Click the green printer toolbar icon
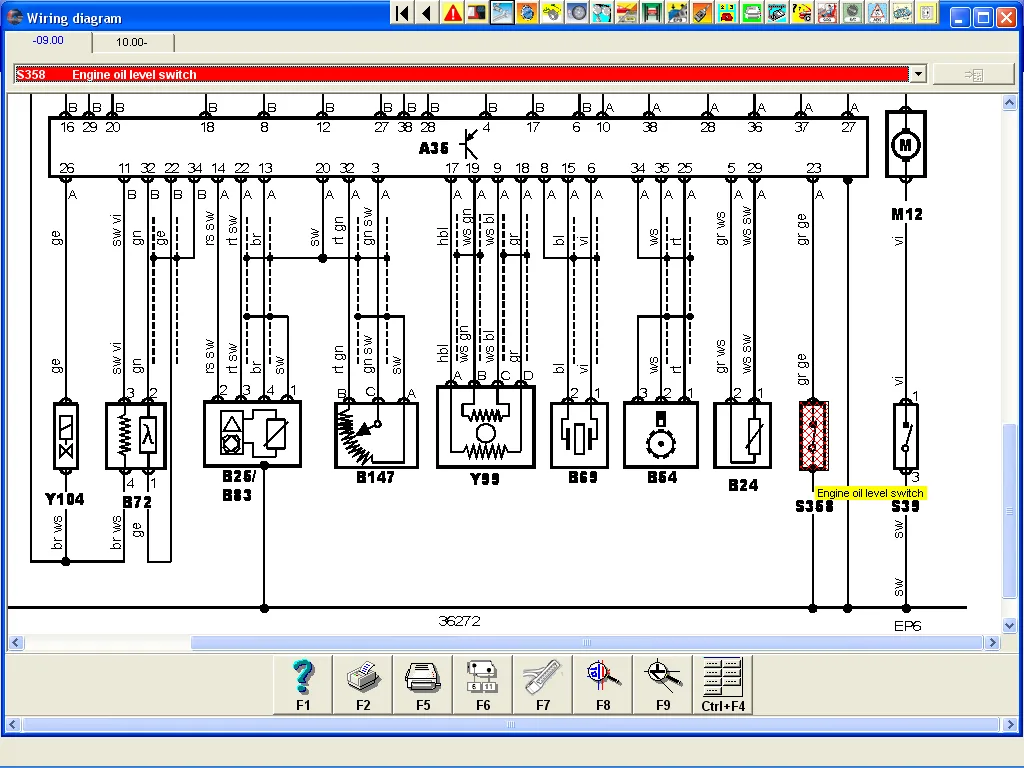 (751, 12)
